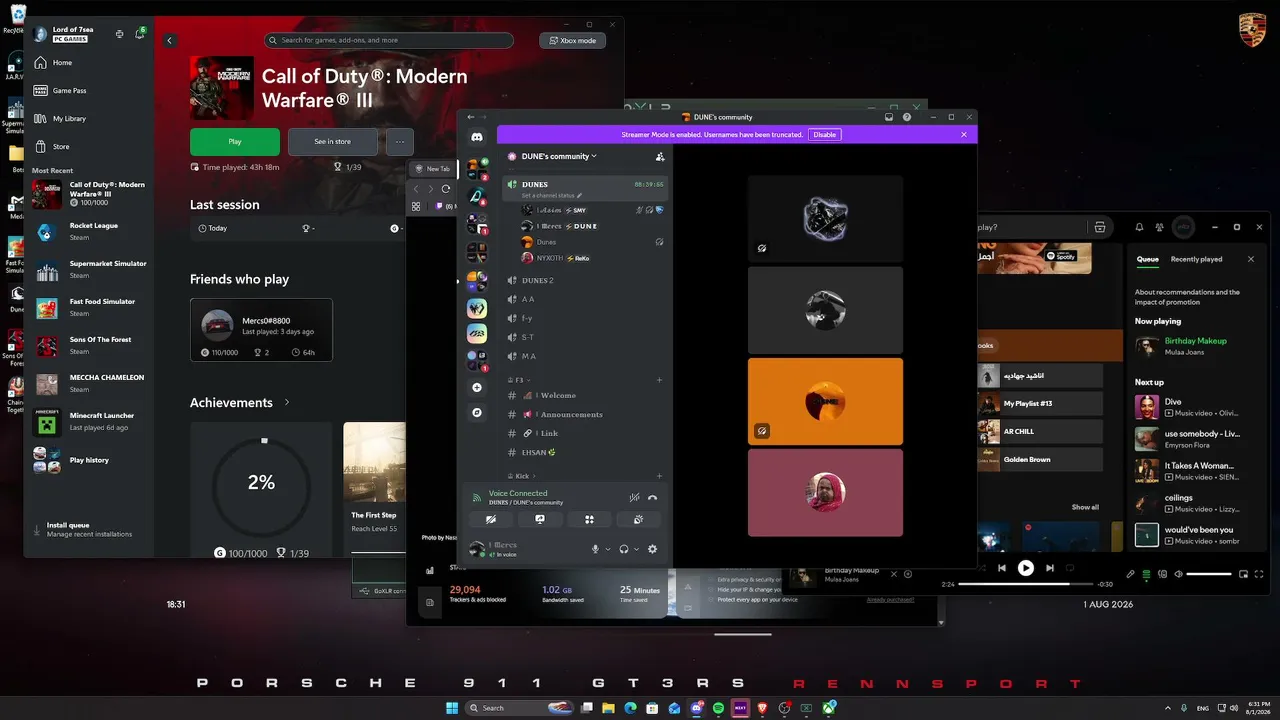Collapse the F3 channel category

point(519,380)
